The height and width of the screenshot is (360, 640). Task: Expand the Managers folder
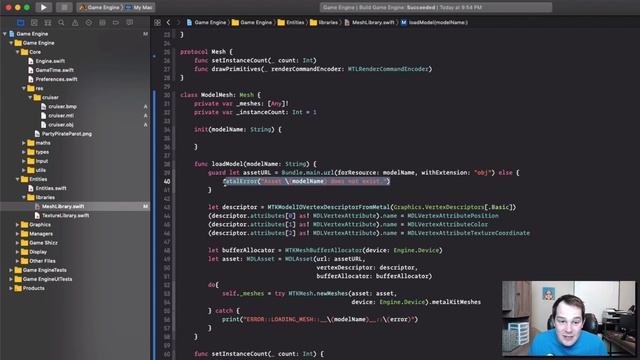pyautogui.click(x=18, y=233)
